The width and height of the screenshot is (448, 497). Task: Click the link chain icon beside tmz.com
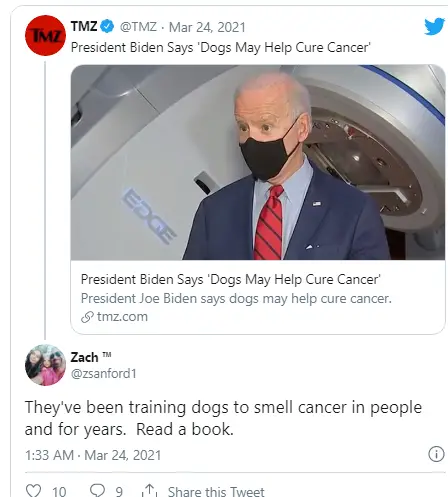87,317
